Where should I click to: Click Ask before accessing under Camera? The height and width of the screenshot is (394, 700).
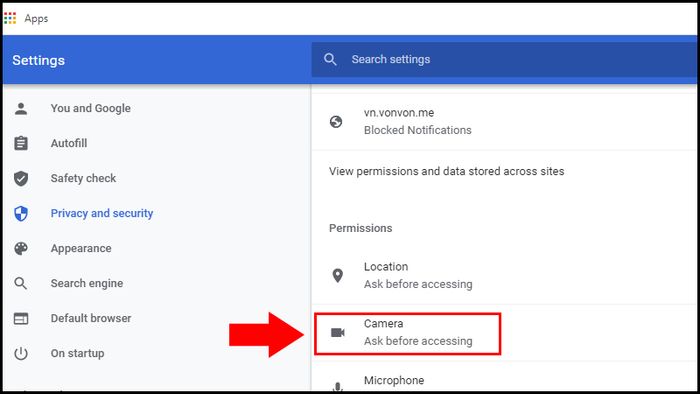(418, 341)
